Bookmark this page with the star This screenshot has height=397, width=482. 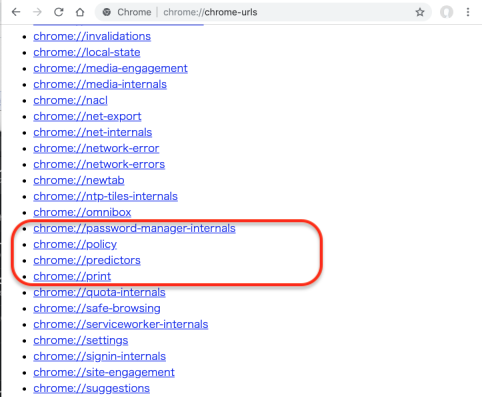420,12
